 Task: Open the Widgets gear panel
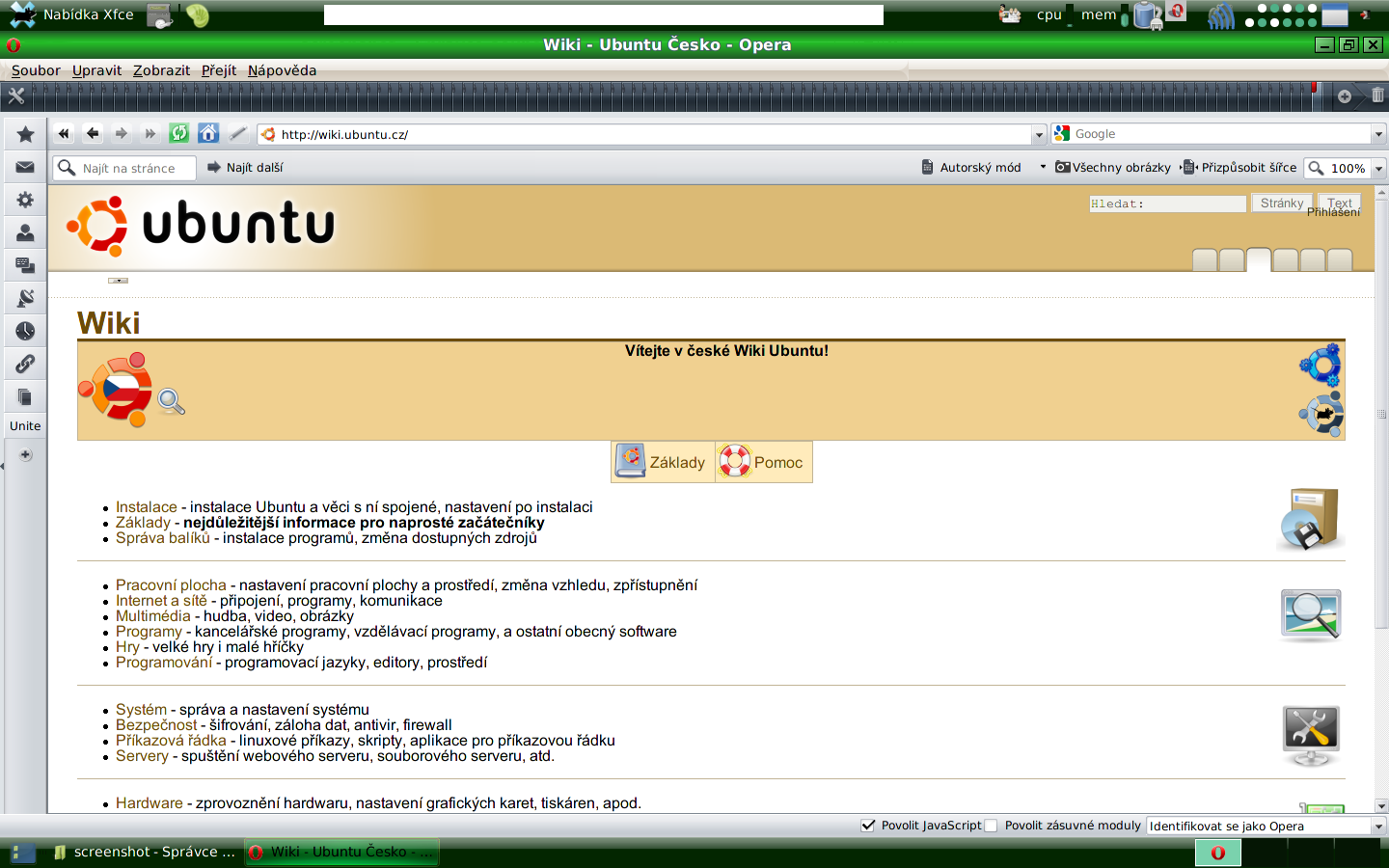25,200
